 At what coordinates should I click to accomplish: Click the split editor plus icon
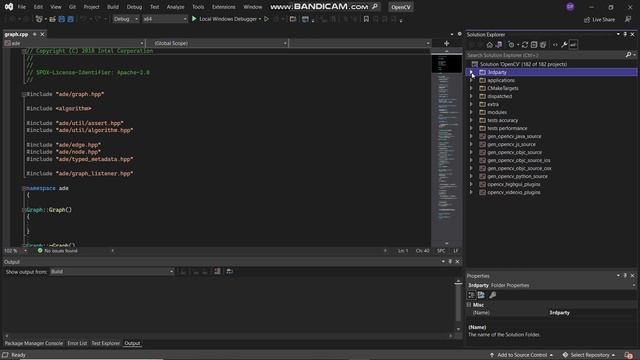(447, 43)
